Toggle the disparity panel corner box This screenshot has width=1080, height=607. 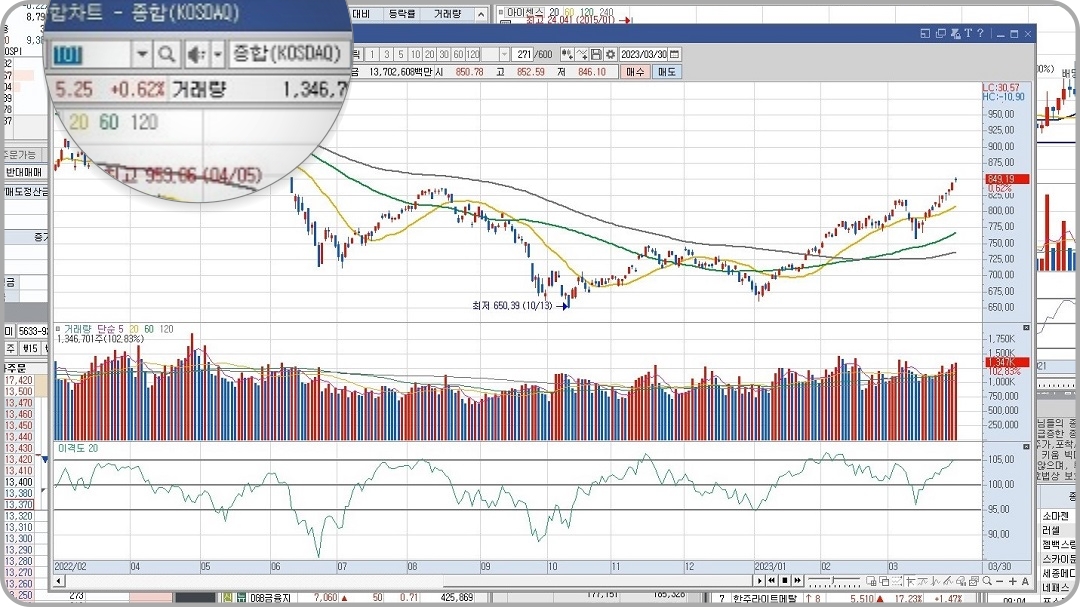[1026, 446]
